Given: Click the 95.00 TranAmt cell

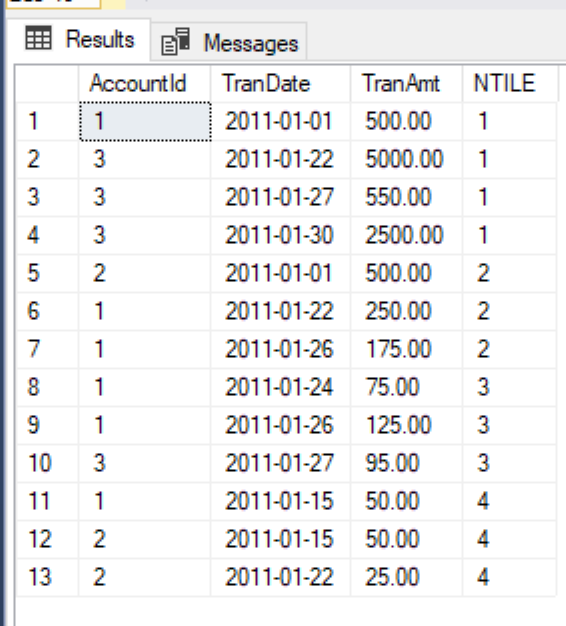Looking at the screenshot, I should pos(406,463).
